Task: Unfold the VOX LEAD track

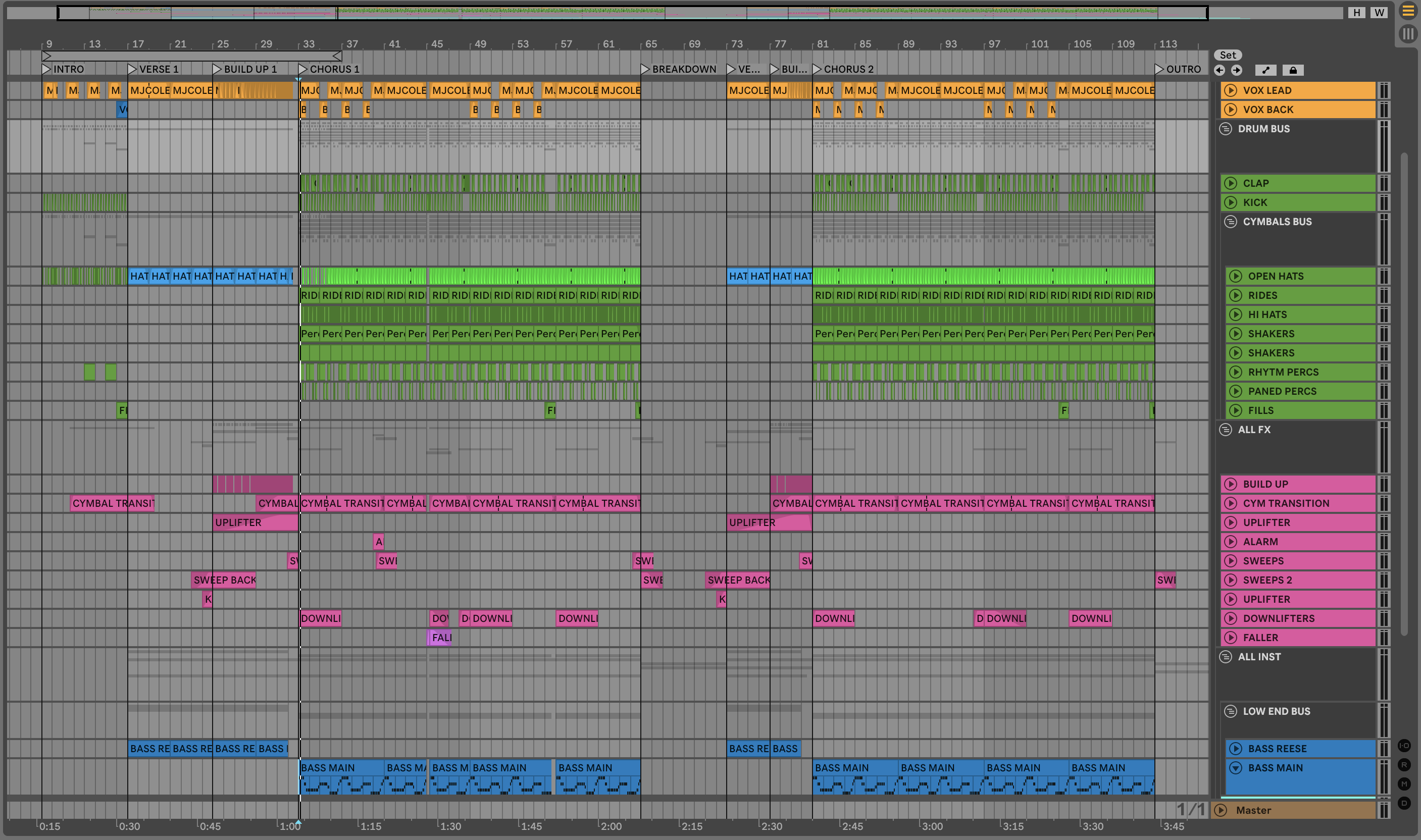Action: tap(1231, 90)
